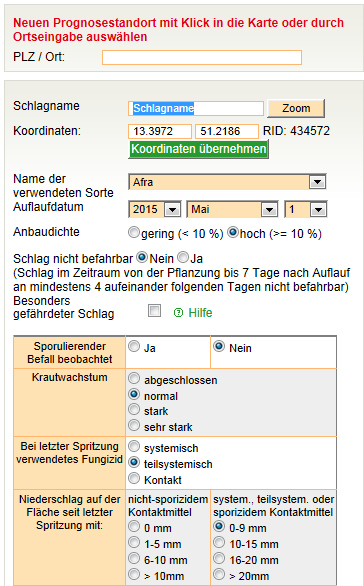
Task: Choose systemisch fungicide option
Action: [134, 446]
